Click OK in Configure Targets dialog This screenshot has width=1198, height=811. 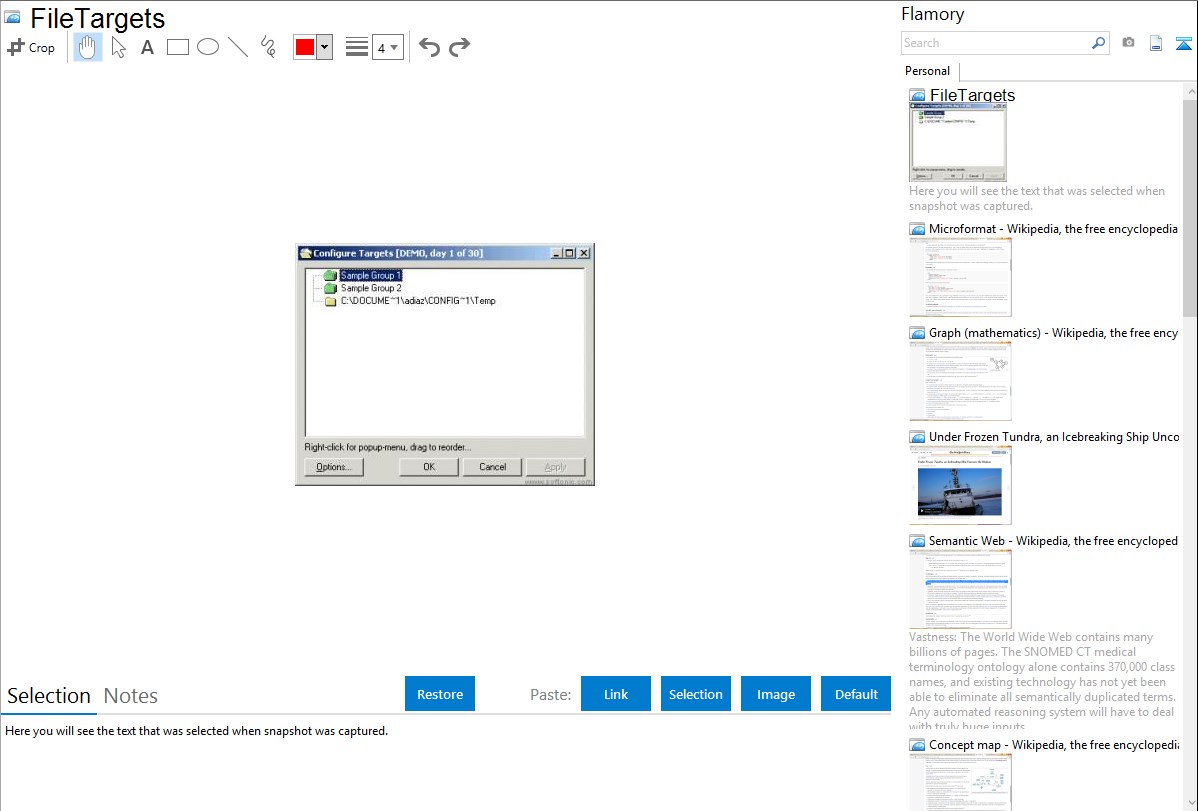click(429, 467)
